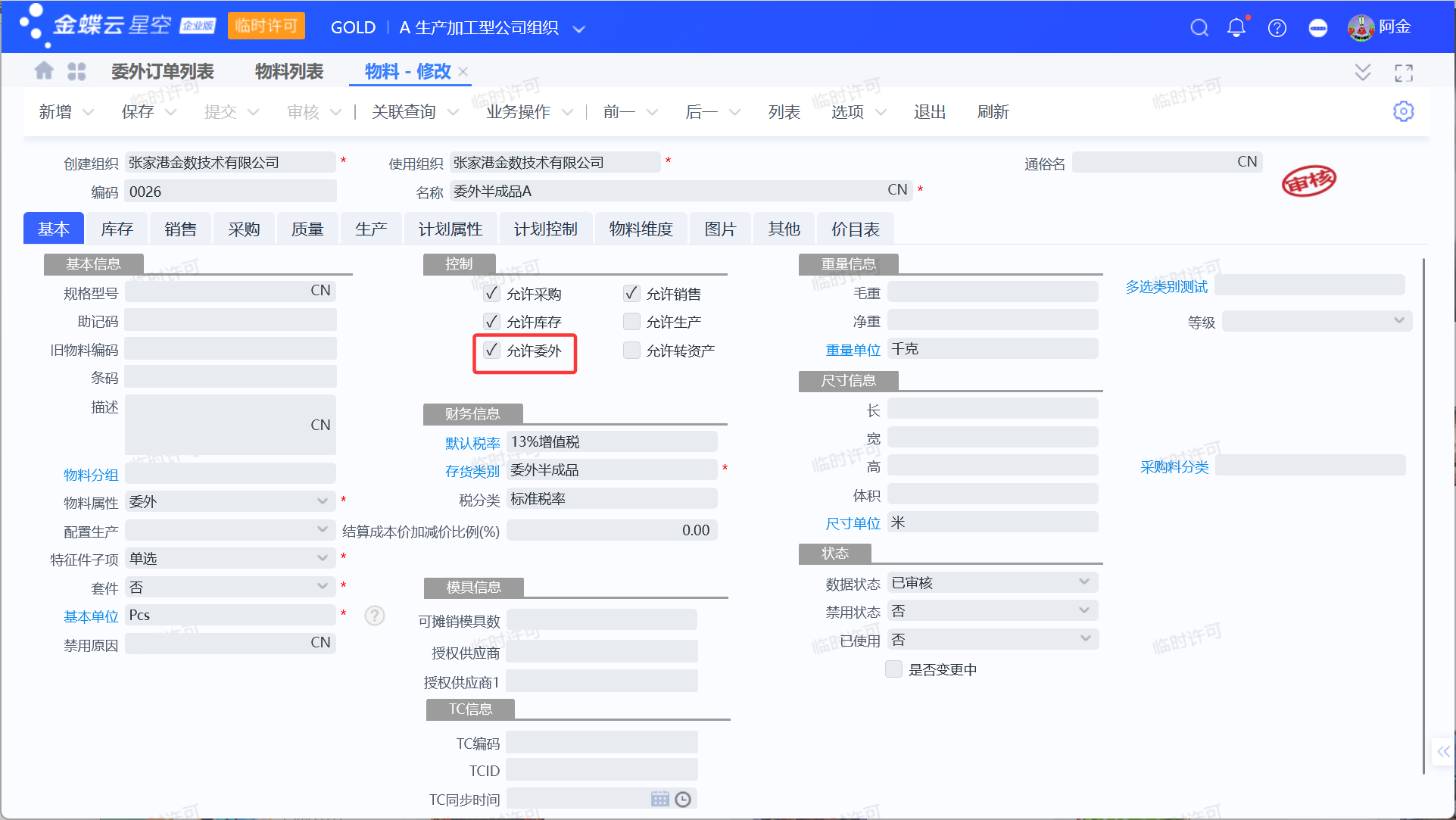Click the home icon
Viewport: 1456px width, 820px height.
tap(44, 71)
